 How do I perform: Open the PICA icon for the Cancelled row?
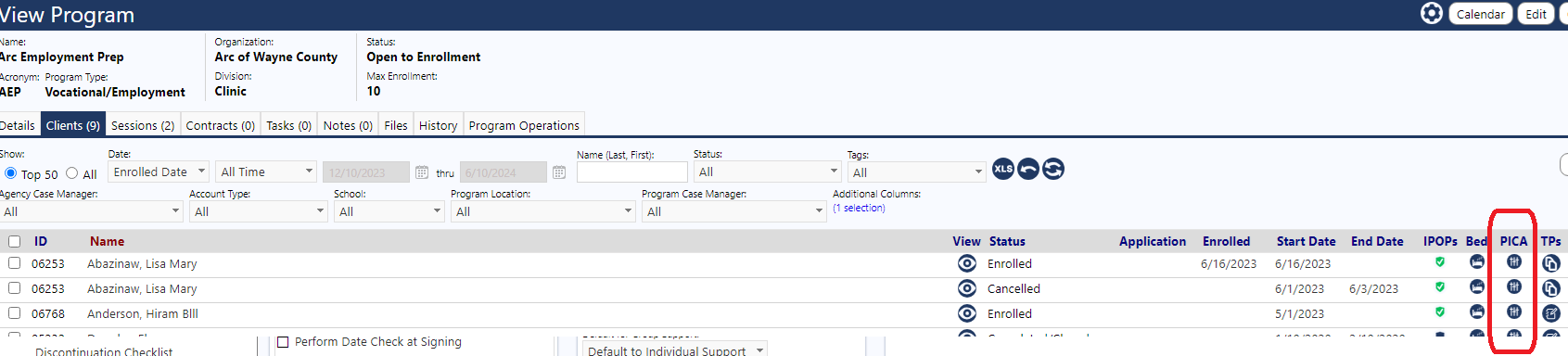pos(1514,286)
